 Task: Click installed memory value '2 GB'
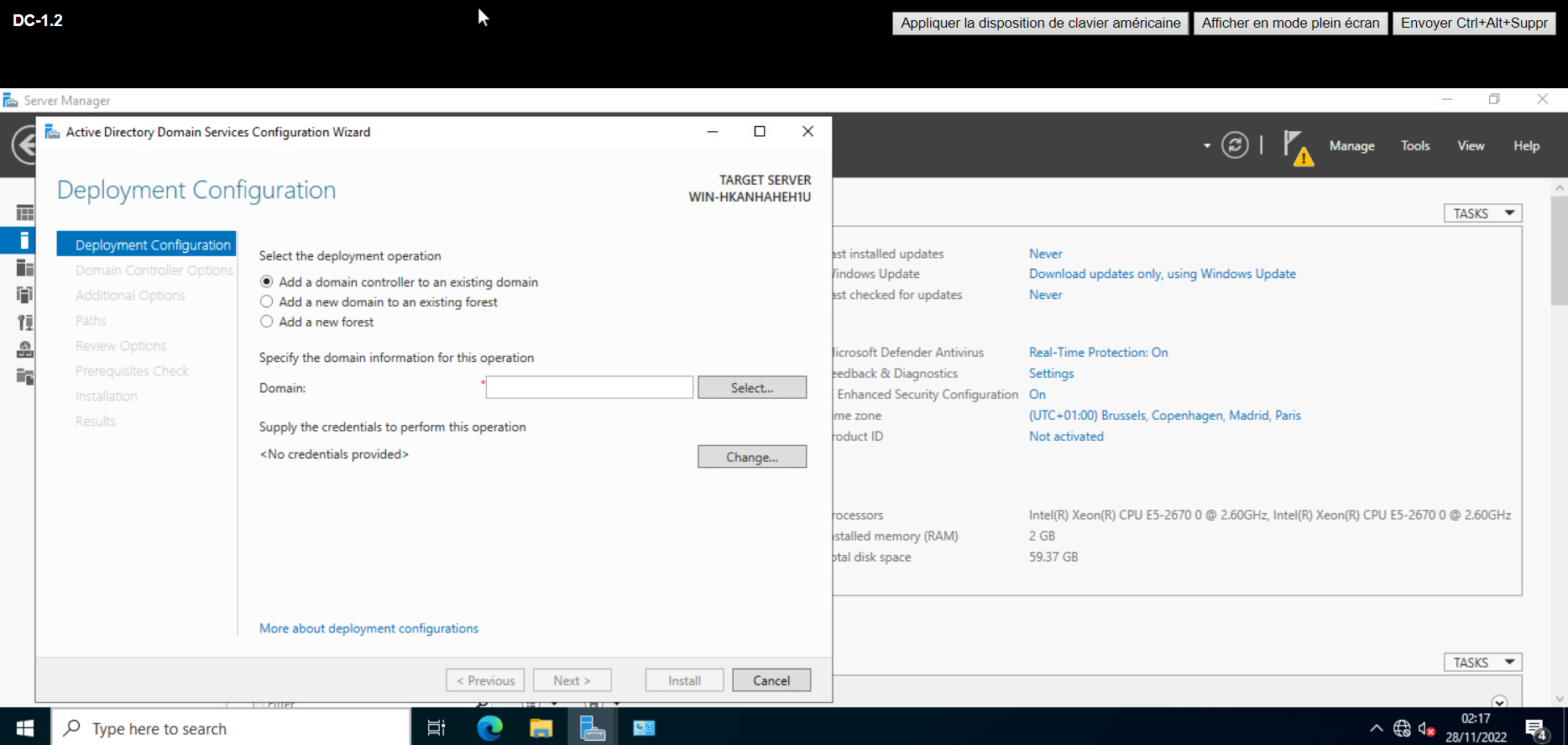(1042, 536)
